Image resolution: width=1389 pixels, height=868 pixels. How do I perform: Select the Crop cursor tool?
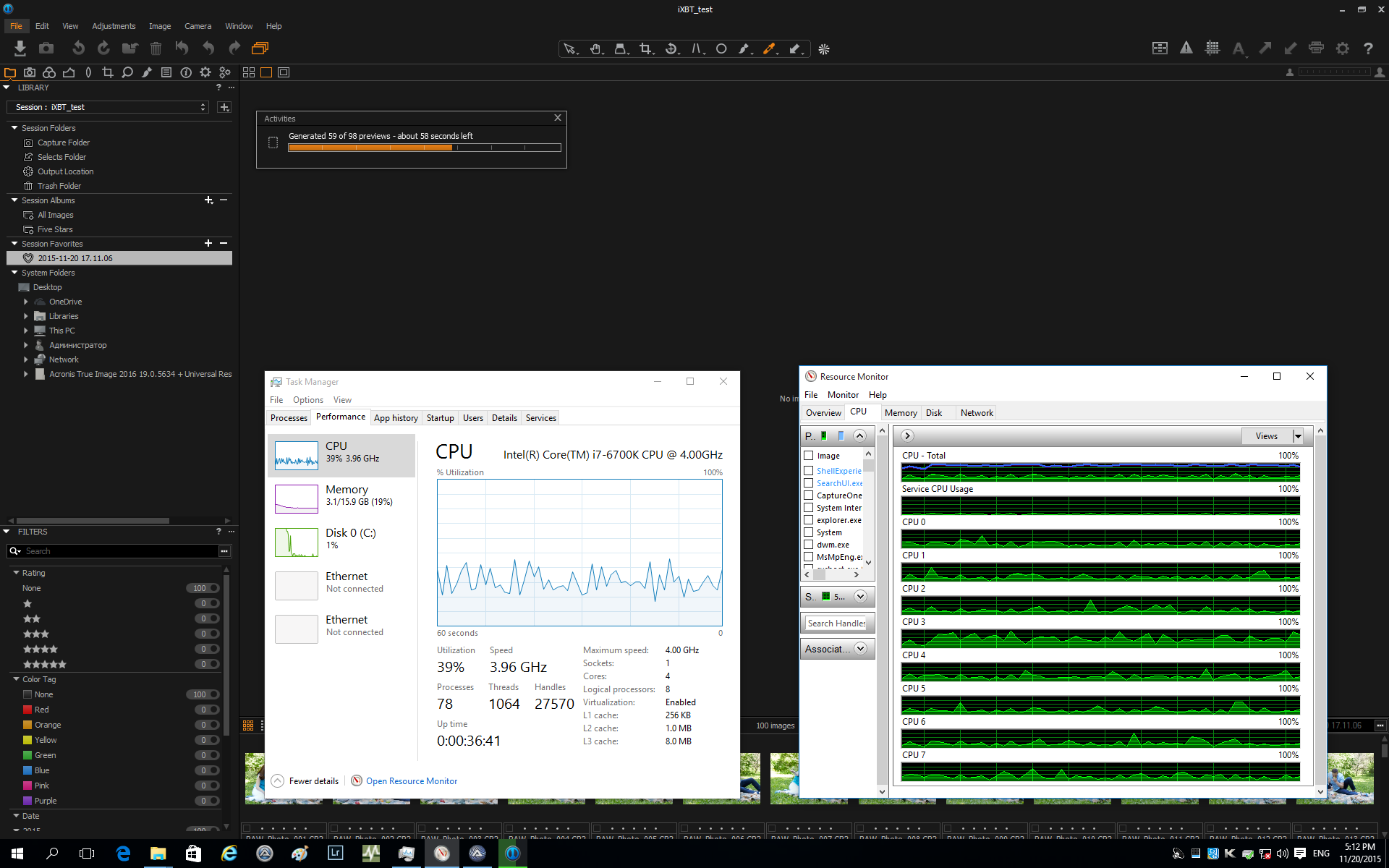pyautogui.click(x=645, y=49)
